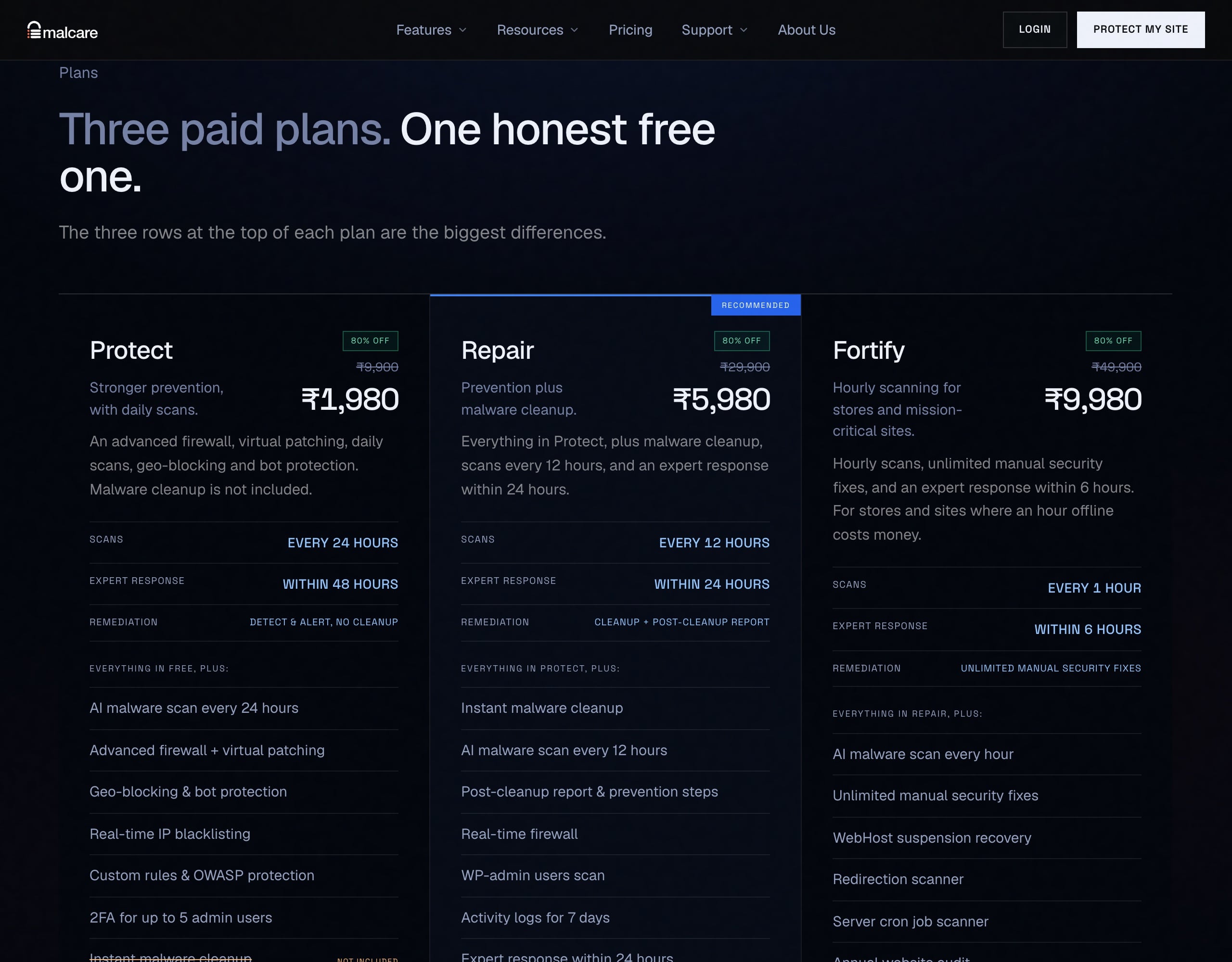Go to About Us

[x=806, y=30]
